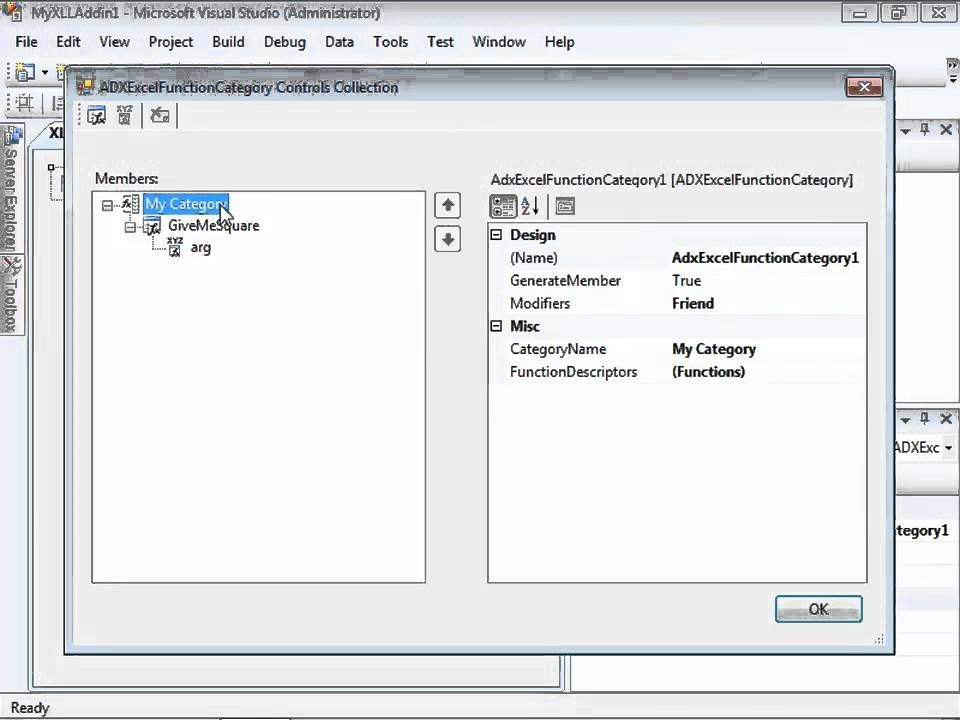Viewport: 960px width, 720px height.
Task: Collapse the My Category tree node
Action: 107,204
